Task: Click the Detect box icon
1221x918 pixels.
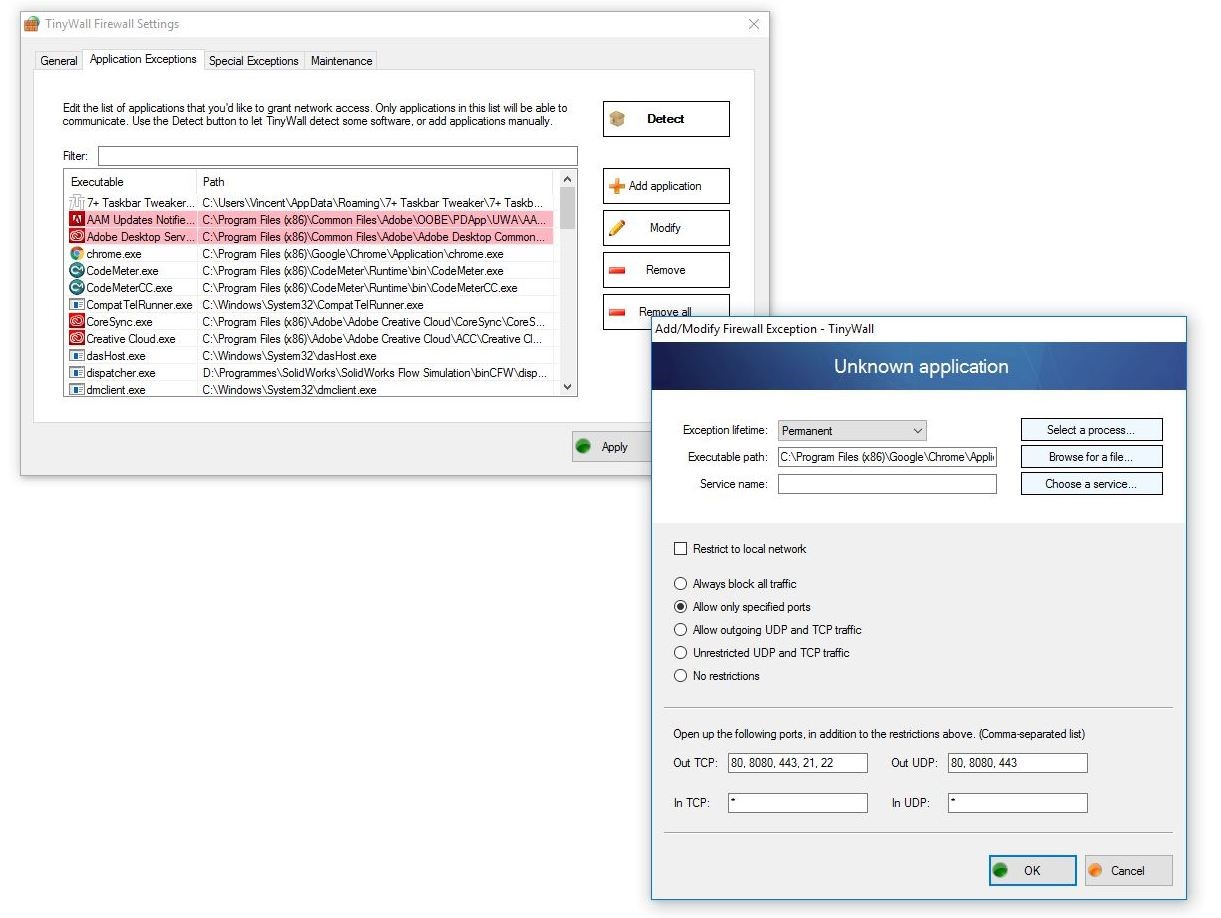Action: [618, 119]
